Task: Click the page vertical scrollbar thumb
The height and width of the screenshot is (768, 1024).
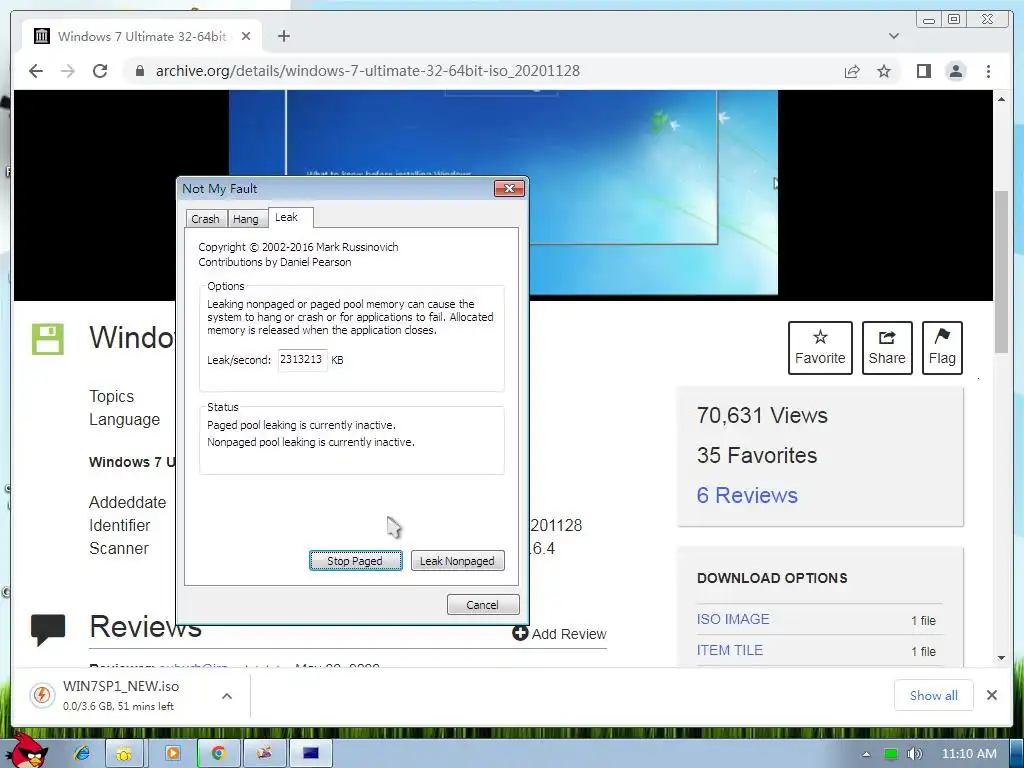Action: [x=1001, y=272]
